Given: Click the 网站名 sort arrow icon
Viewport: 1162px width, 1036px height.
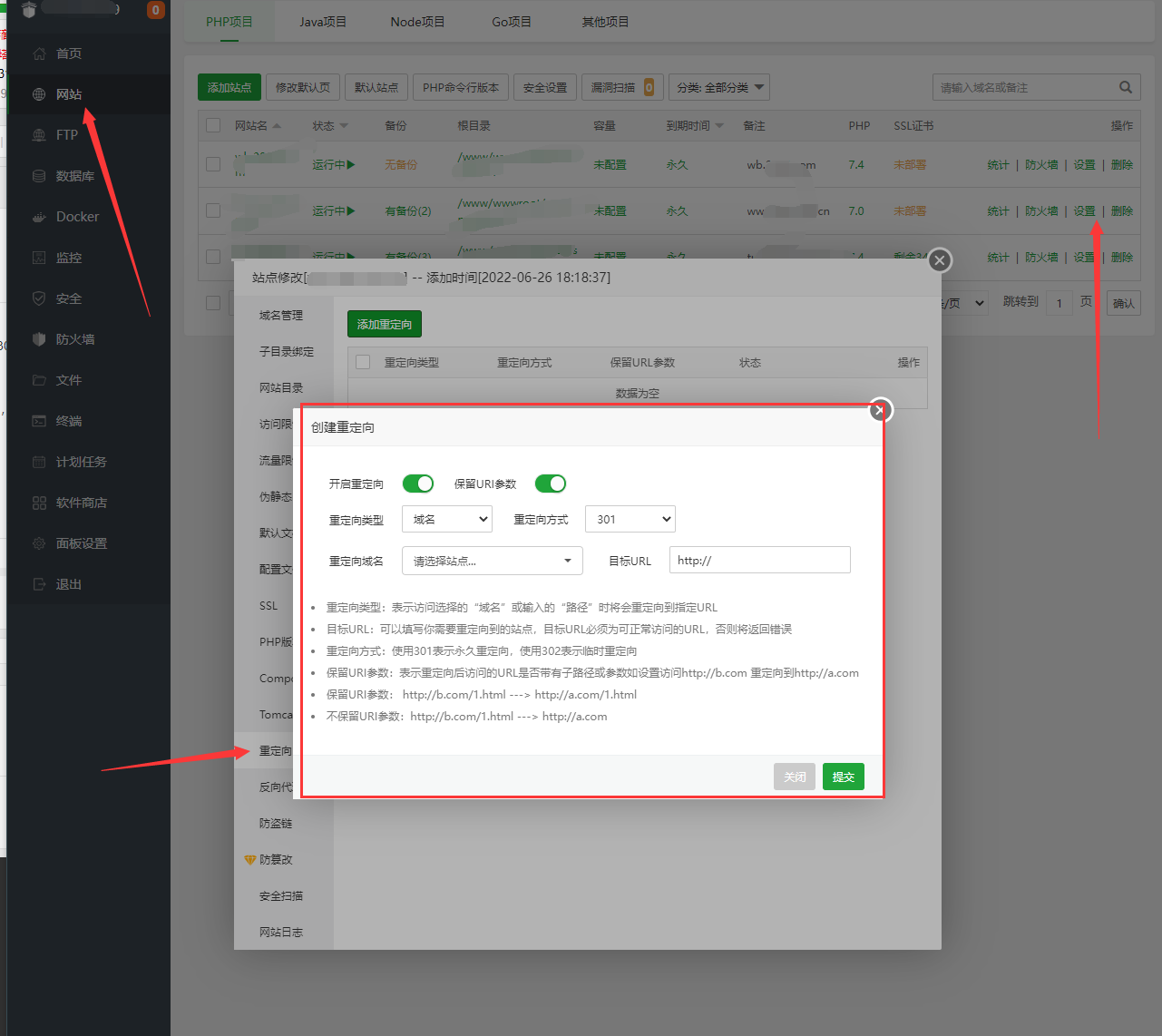Looking at the screenshot, I should (277, 126).
